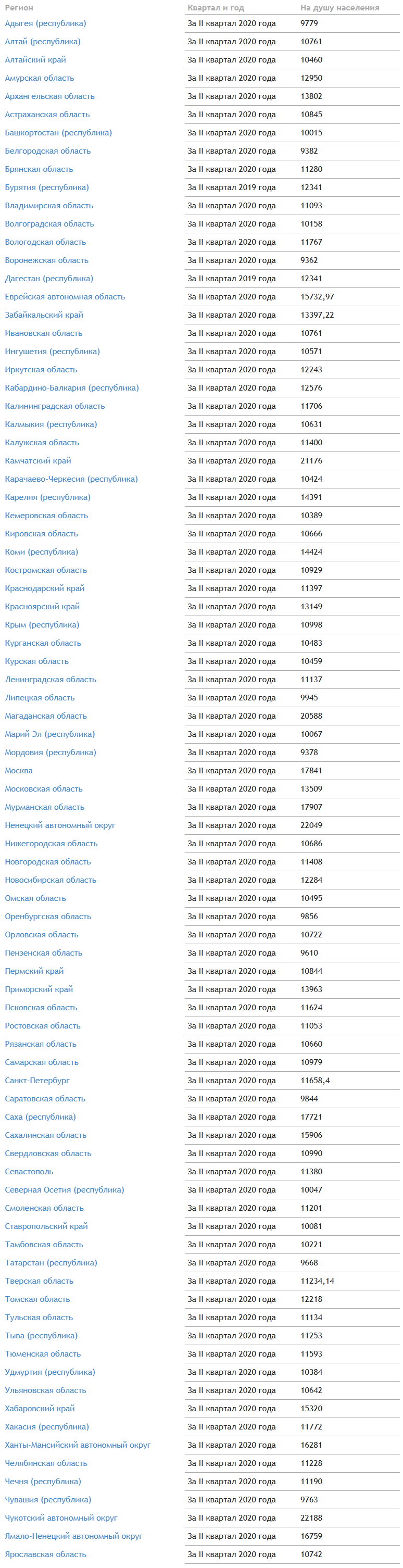Screen dimensions: 403x1568
Task: Open Башкортостан (республика) region page
Action: (x=58, y=133)
